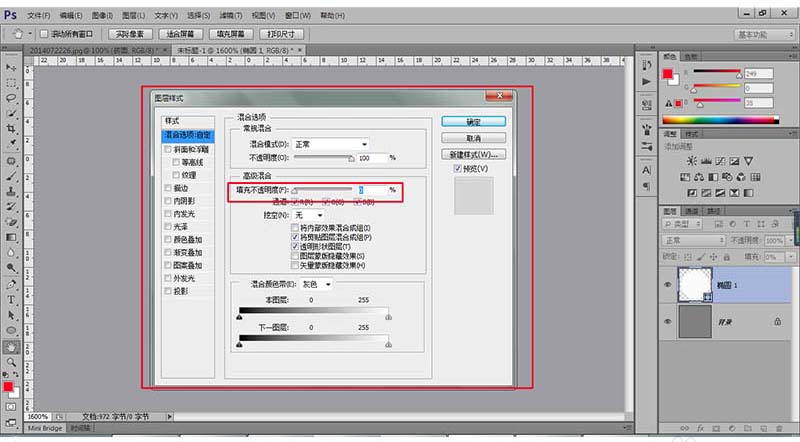Screen dimensions: 800x442
Task: Open the Actions panel play icon
Action: tap(647, 82)
